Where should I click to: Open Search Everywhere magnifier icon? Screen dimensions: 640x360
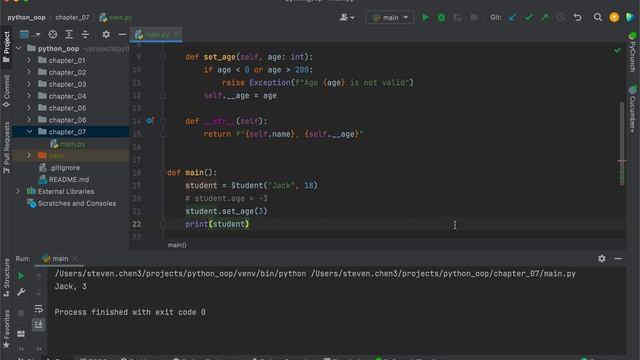[x=598, y=18]
